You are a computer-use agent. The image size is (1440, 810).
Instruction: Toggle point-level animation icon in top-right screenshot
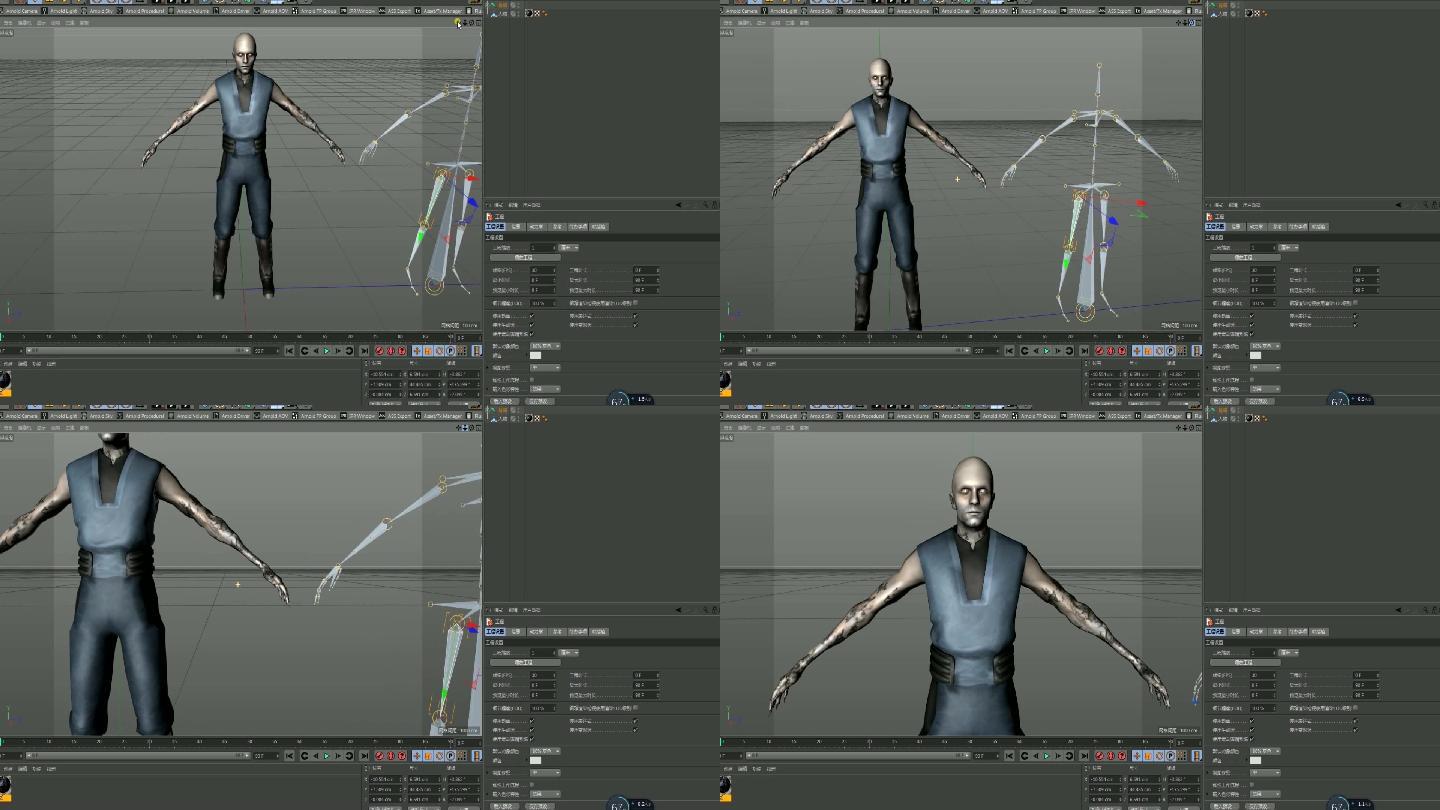(x=1181, y=351)
